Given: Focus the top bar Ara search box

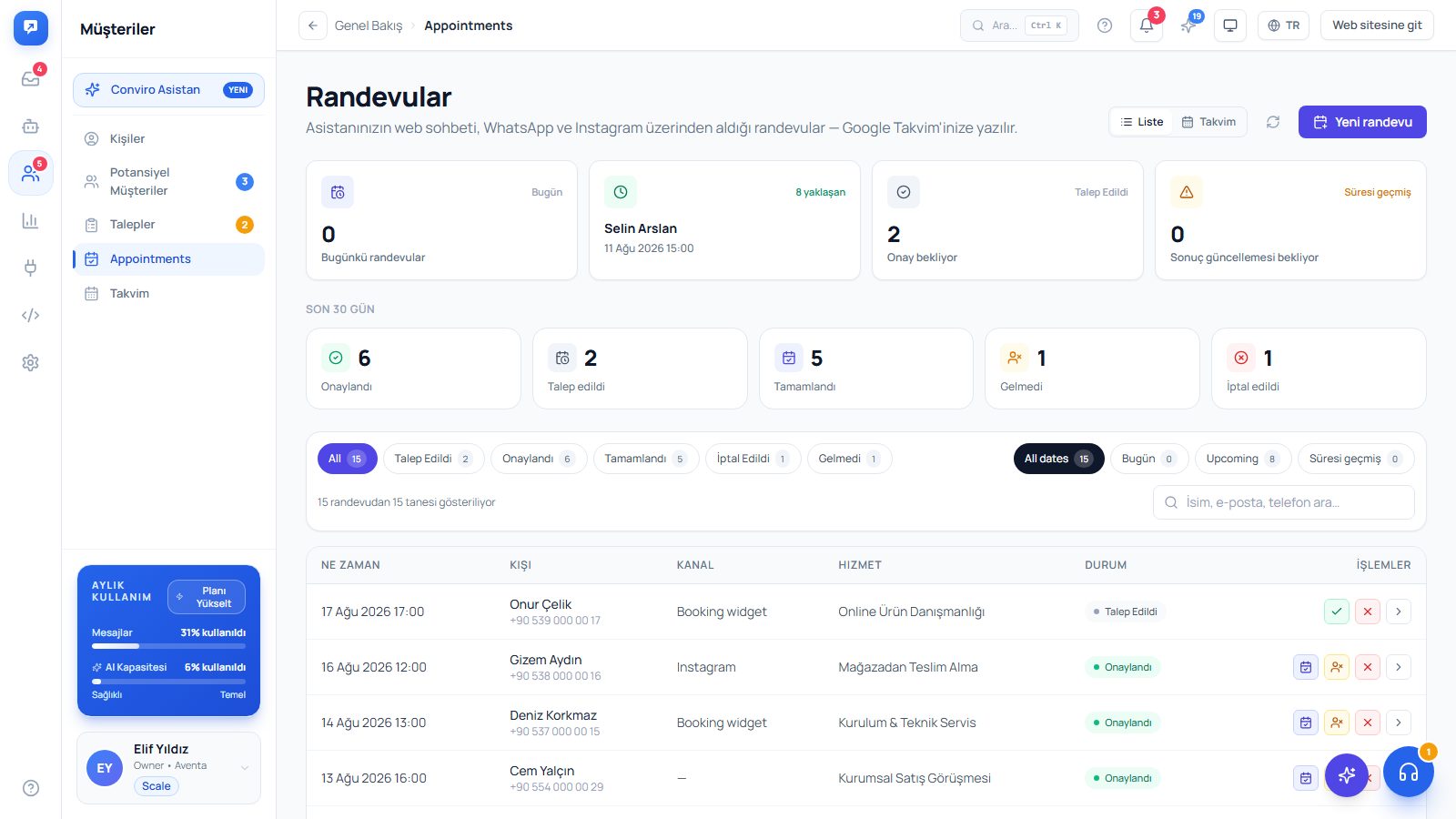Looking at the screenshot, I should [1019, 25].
